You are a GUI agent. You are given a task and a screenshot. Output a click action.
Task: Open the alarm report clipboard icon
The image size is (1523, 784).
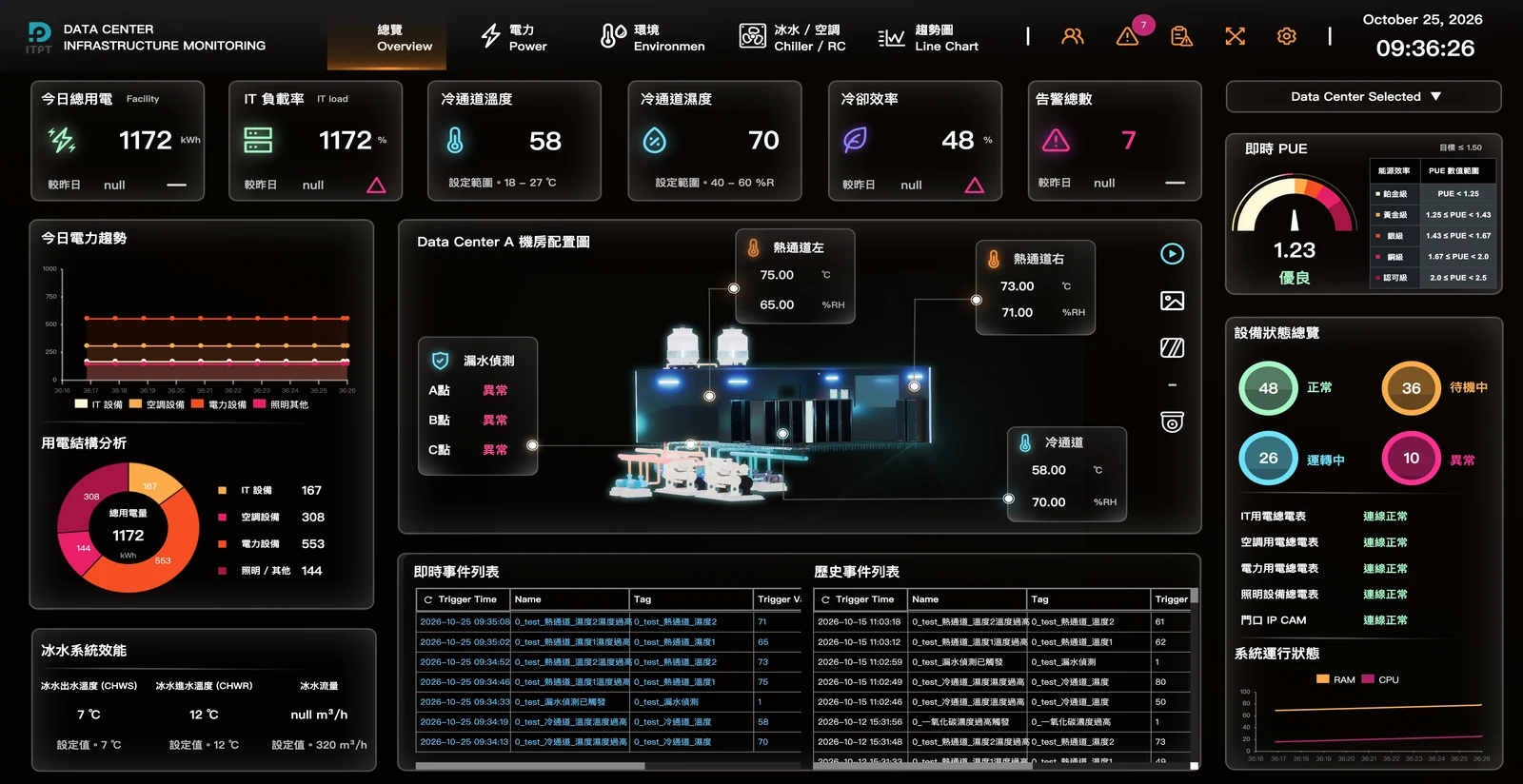1181,36
